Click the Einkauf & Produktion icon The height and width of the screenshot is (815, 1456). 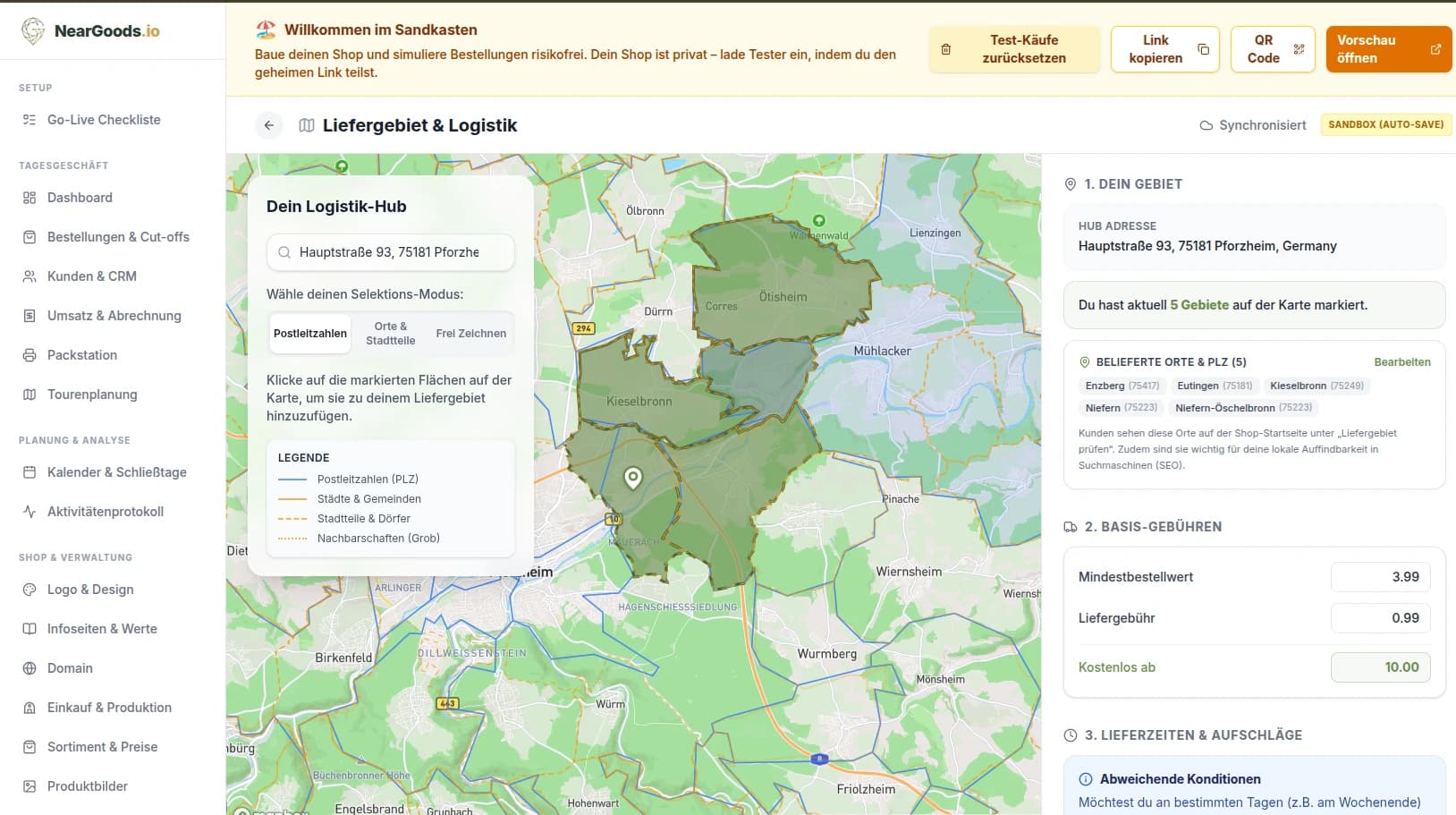[x=30, y=708]
